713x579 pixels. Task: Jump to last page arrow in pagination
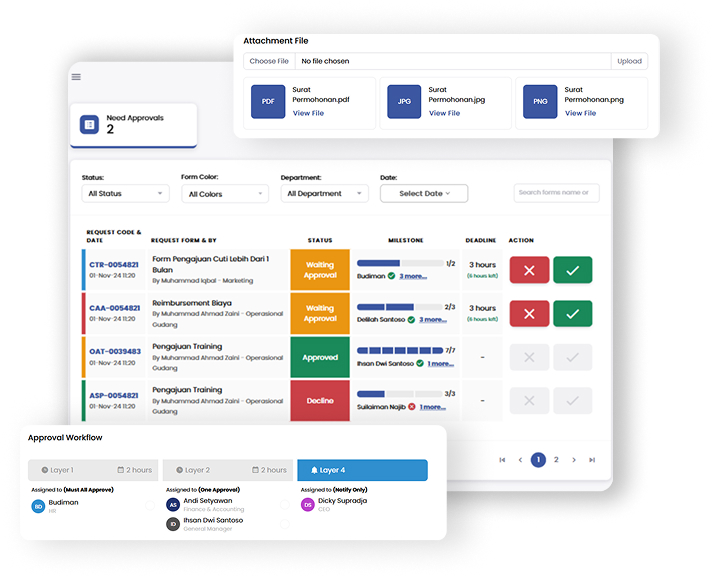592,460
